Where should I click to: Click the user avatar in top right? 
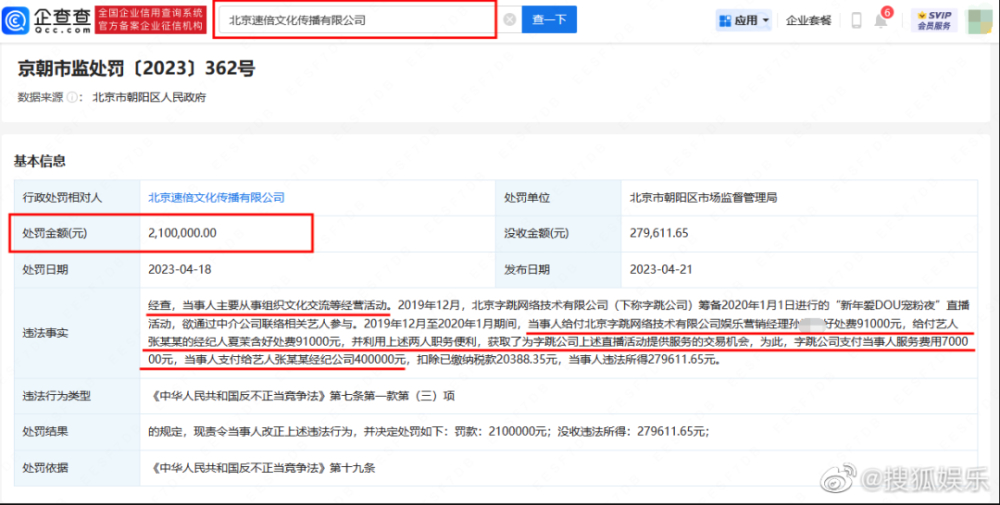pyautogui.click(x=980, y=20)
